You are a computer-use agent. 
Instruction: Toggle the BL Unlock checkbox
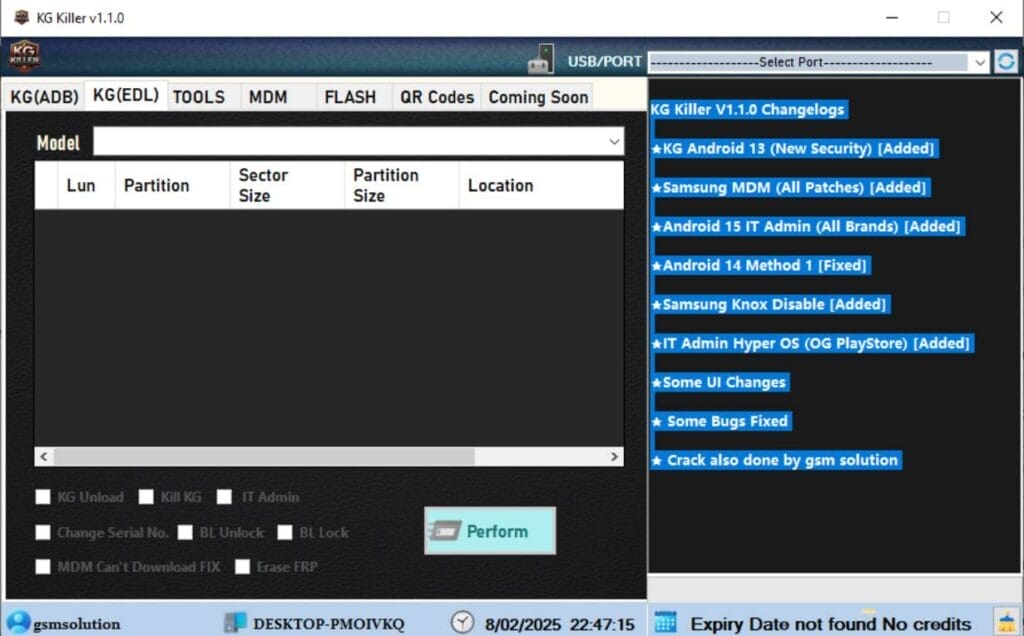click(186, 533)
